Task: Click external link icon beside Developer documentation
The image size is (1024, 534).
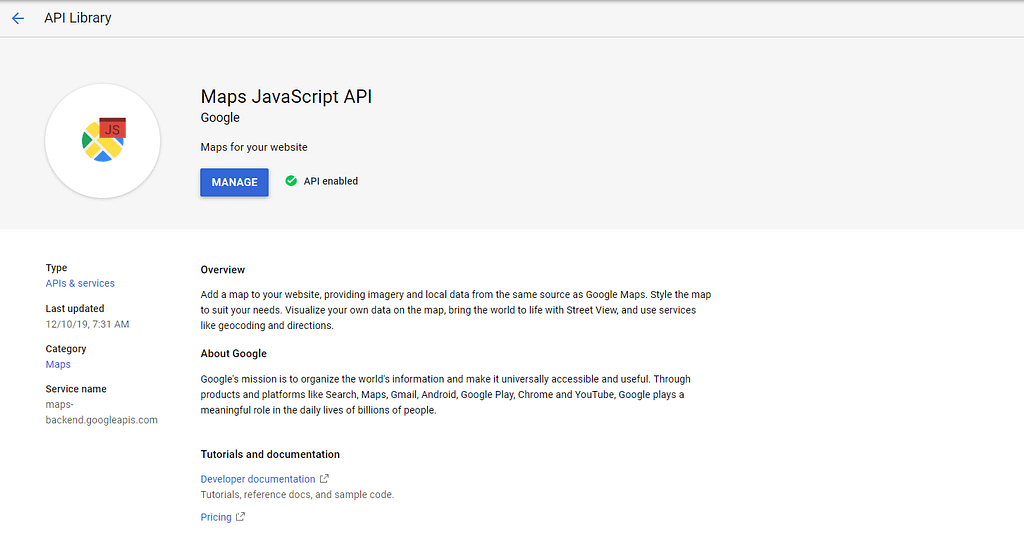Action: pyautogui.click(x=324, y=479)
